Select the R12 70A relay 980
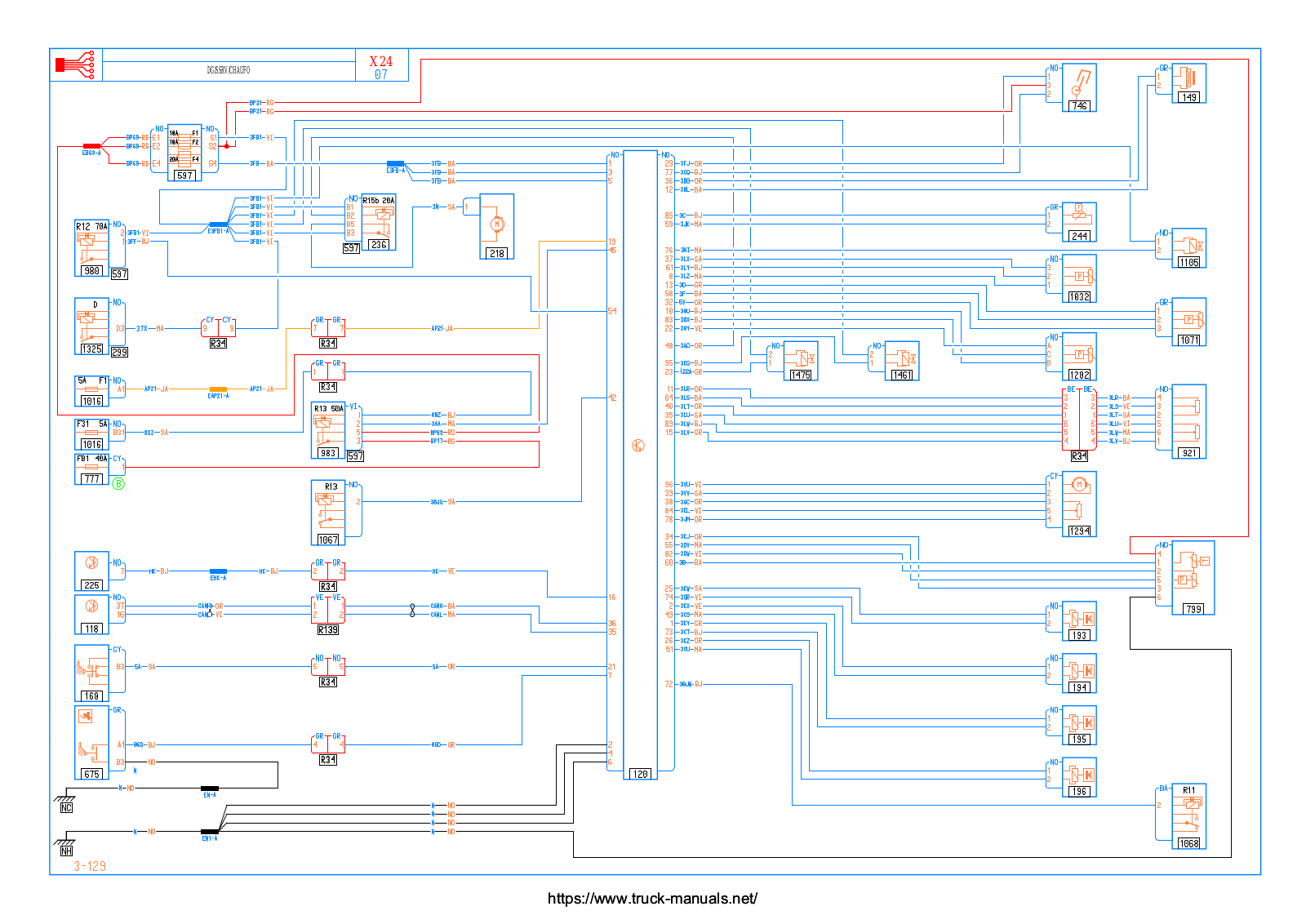This screenshot has width=1306, height=924. tap(91, 248)
